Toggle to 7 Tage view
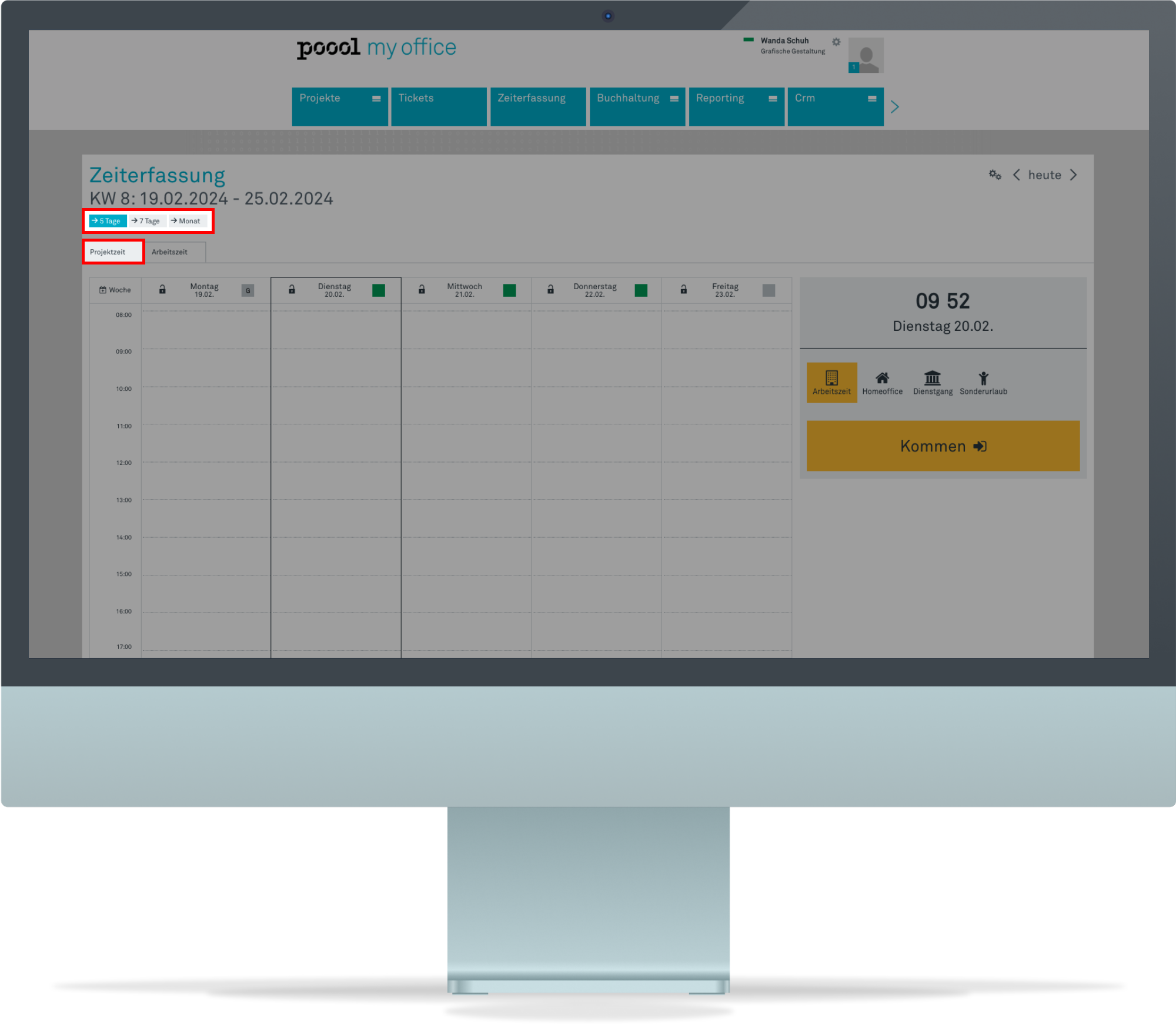The height and width of the screenshot is (1028, 1176). tap(147, 221)
